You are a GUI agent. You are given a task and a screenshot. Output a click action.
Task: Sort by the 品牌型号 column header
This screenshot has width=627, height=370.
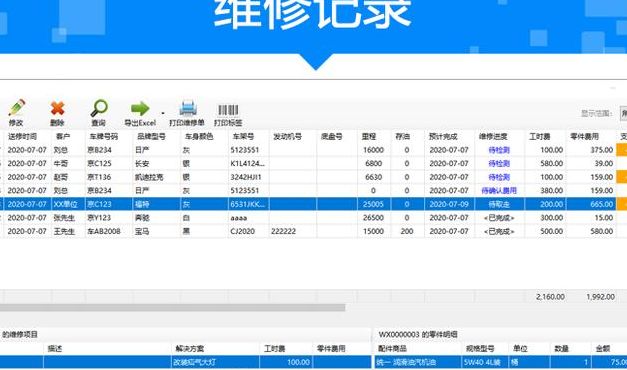(x=151, y=136)
